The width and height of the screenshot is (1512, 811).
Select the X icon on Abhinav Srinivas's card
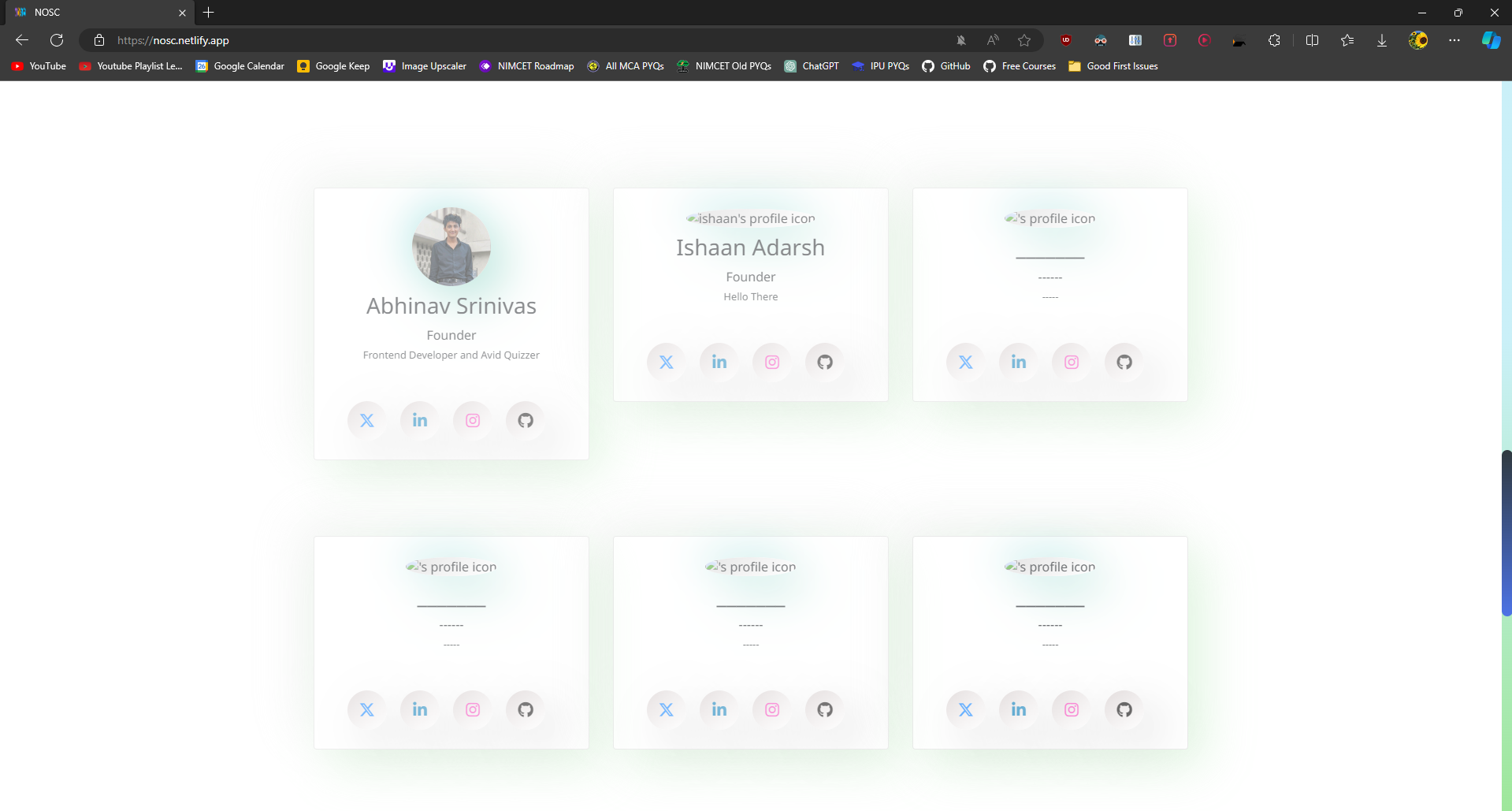point(366,419)
